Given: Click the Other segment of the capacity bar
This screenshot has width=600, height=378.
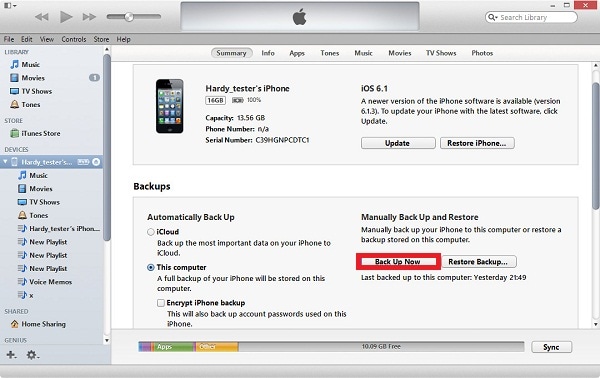Looking at the screenshot, I should pyautogui.click(x=217, y=347).
